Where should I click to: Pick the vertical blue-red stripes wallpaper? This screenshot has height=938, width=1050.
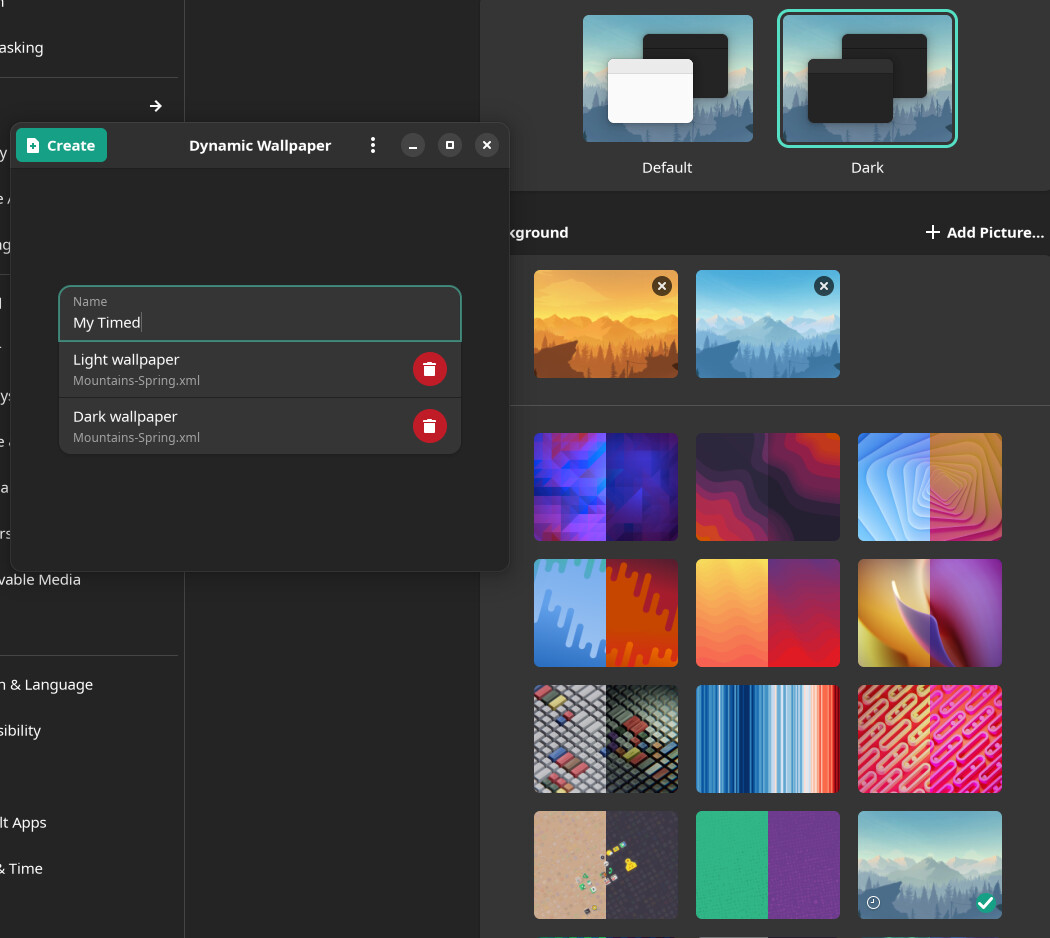click(x=767, y=738)
